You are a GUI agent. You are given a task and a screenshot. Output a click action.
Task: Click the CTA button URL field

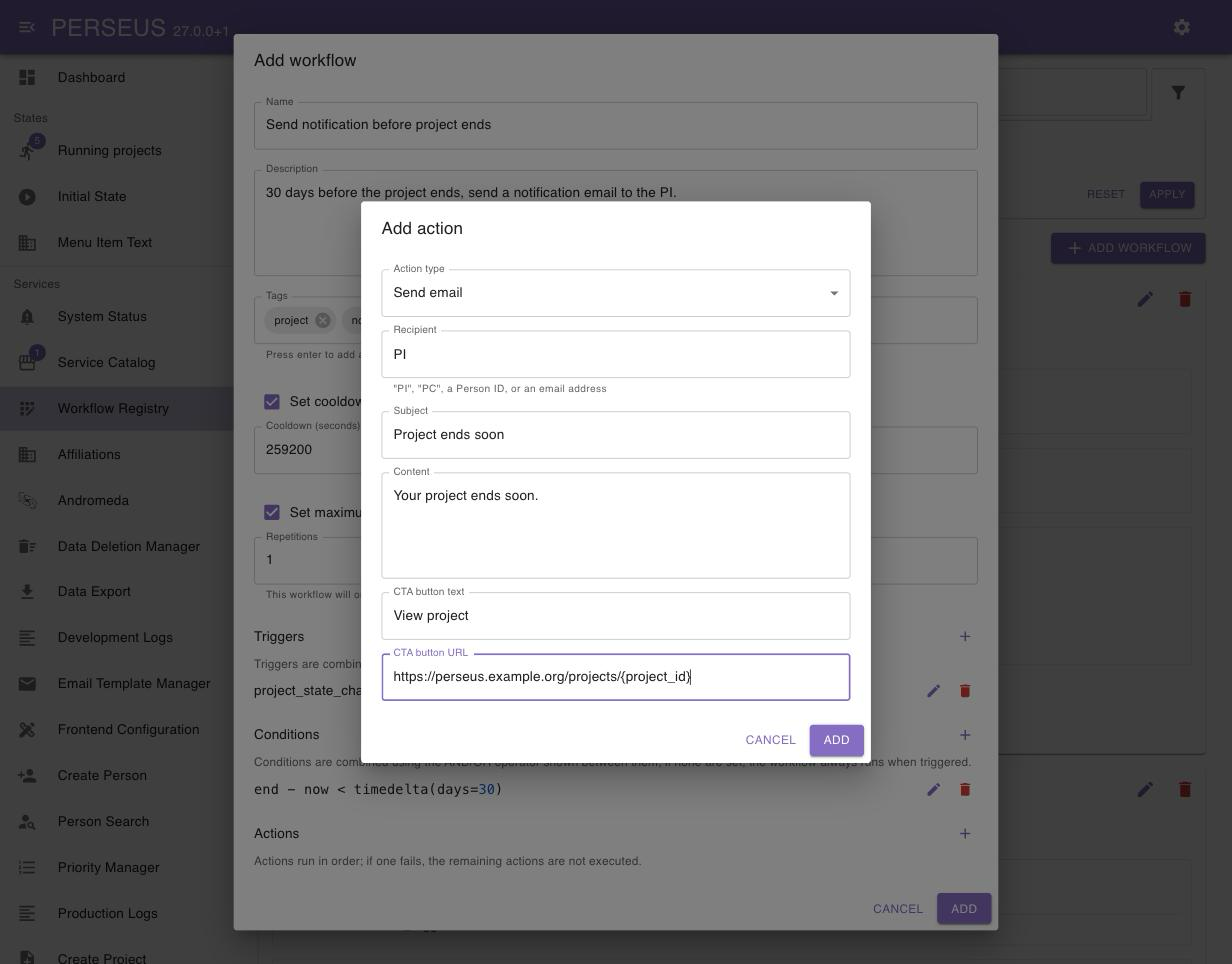pos(616,677)
